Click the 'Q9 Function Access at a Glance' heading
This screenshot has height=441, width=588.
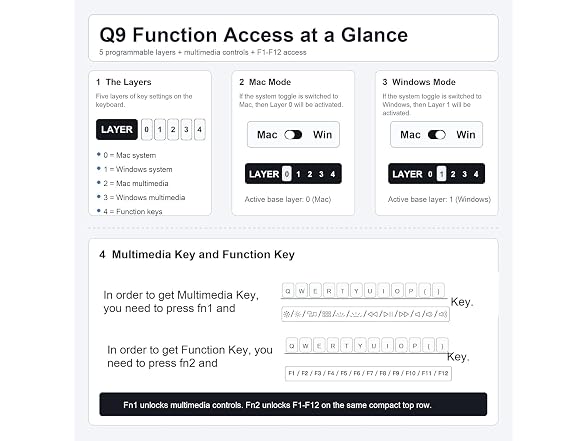[254, 35]
